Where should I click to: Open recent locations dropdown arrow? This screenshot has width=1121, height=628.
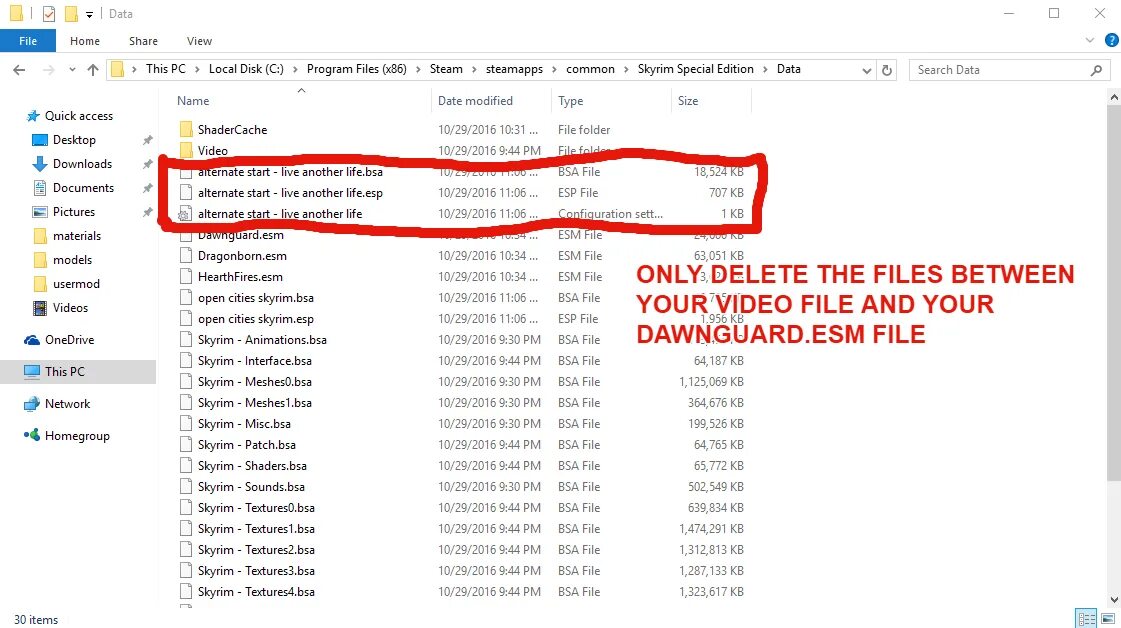coord(72,69)
